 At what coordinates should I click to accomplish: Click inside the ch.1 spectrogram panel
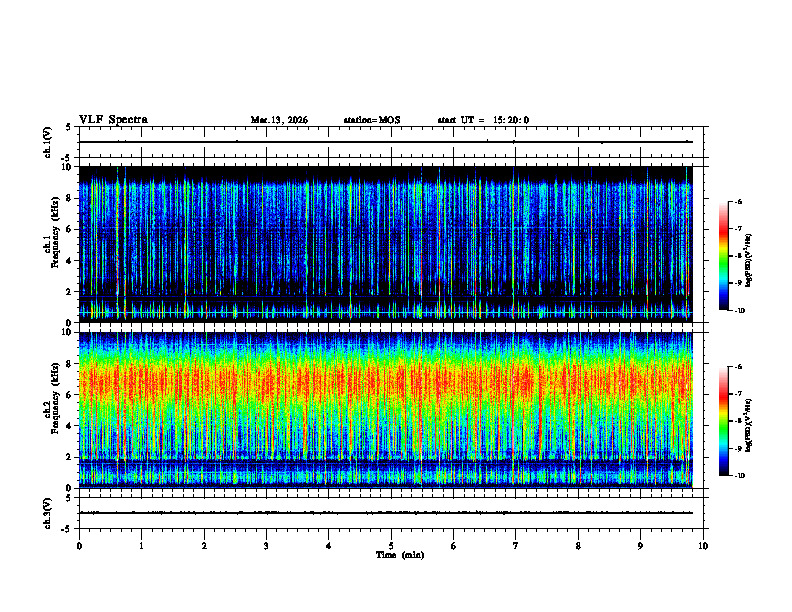385,244
